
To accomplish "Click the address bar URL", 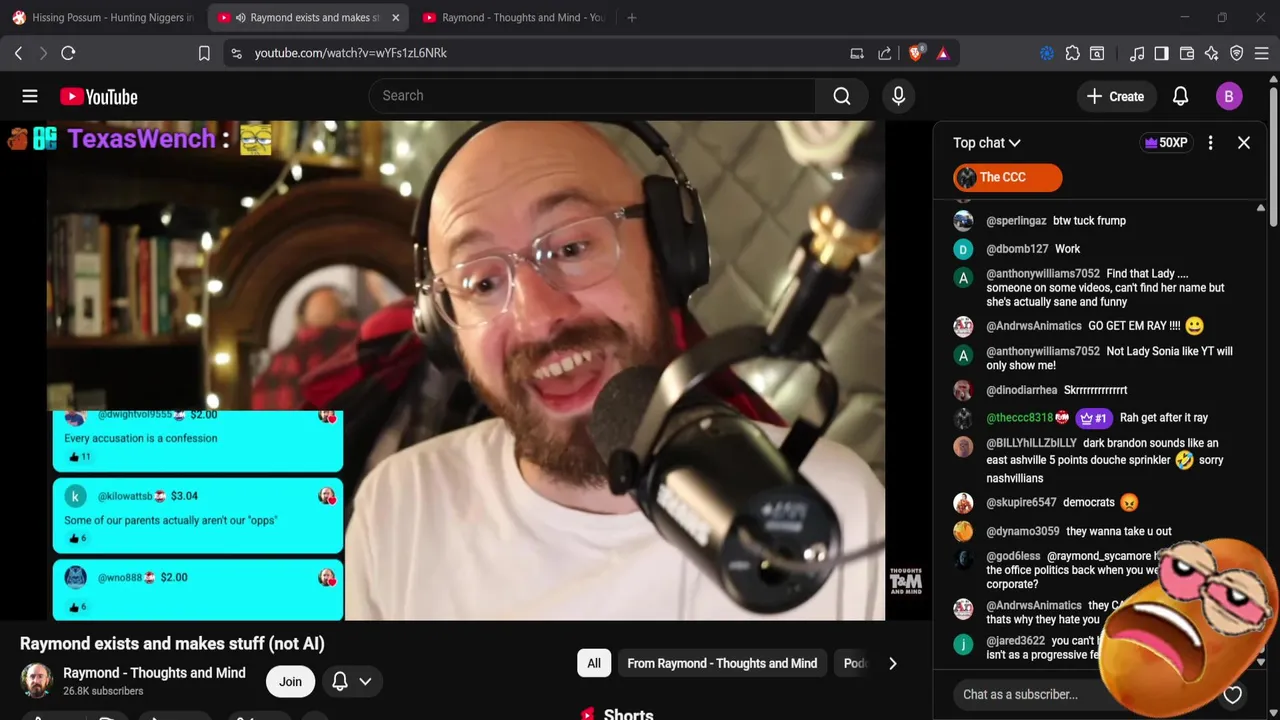I will (x=350, y=53).
